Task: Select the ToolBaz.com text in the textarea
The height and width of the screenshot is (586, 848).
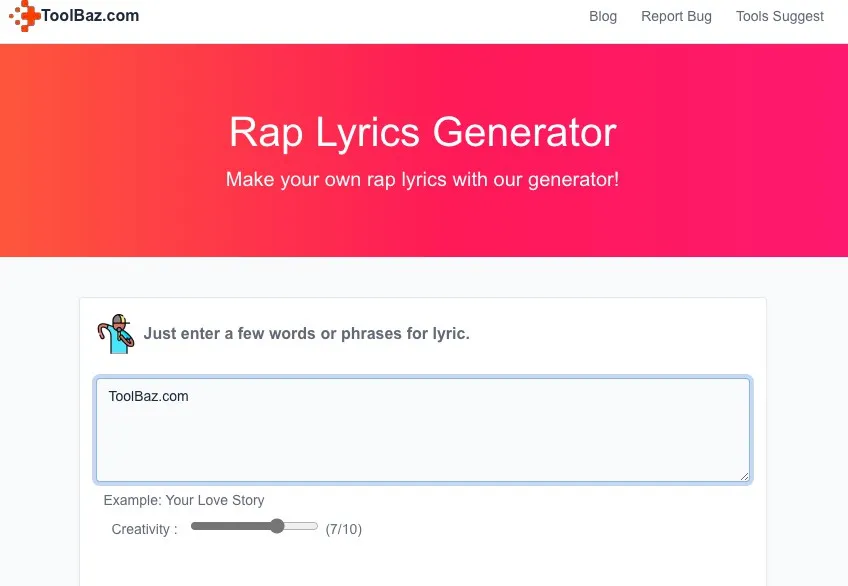Action: [x=148, y=396]
